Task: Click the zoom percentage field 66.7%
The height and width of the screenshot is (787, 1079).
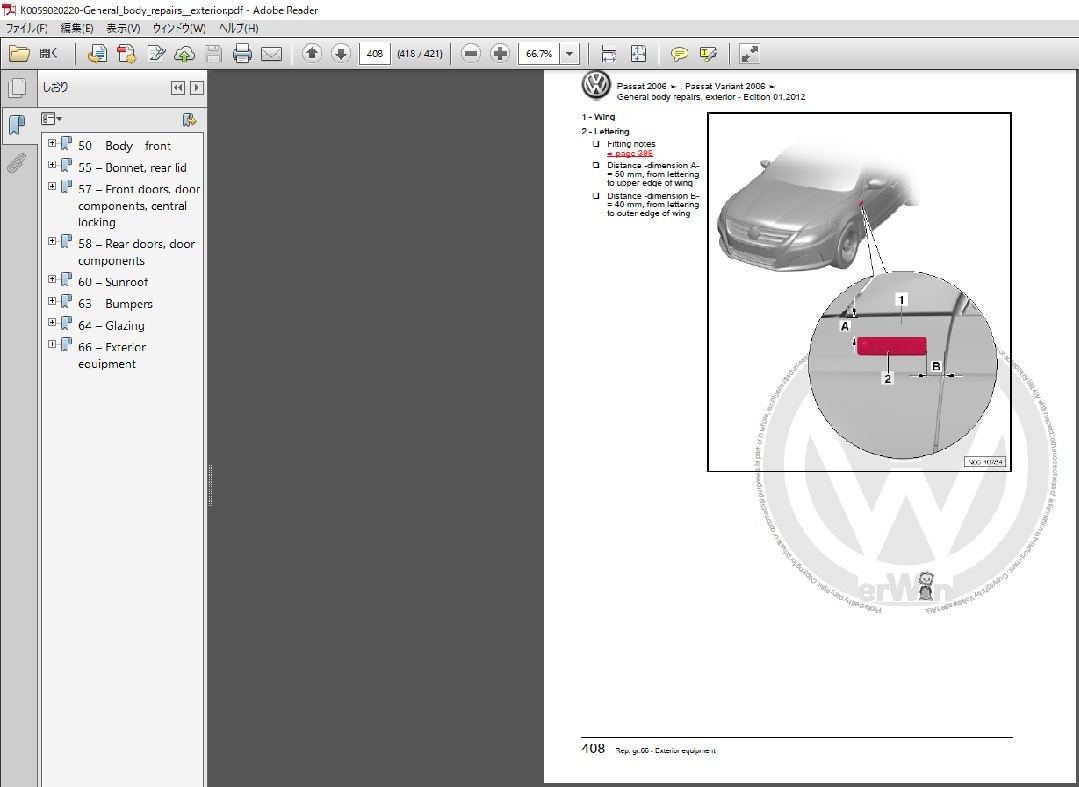Action: pos(540,54)
